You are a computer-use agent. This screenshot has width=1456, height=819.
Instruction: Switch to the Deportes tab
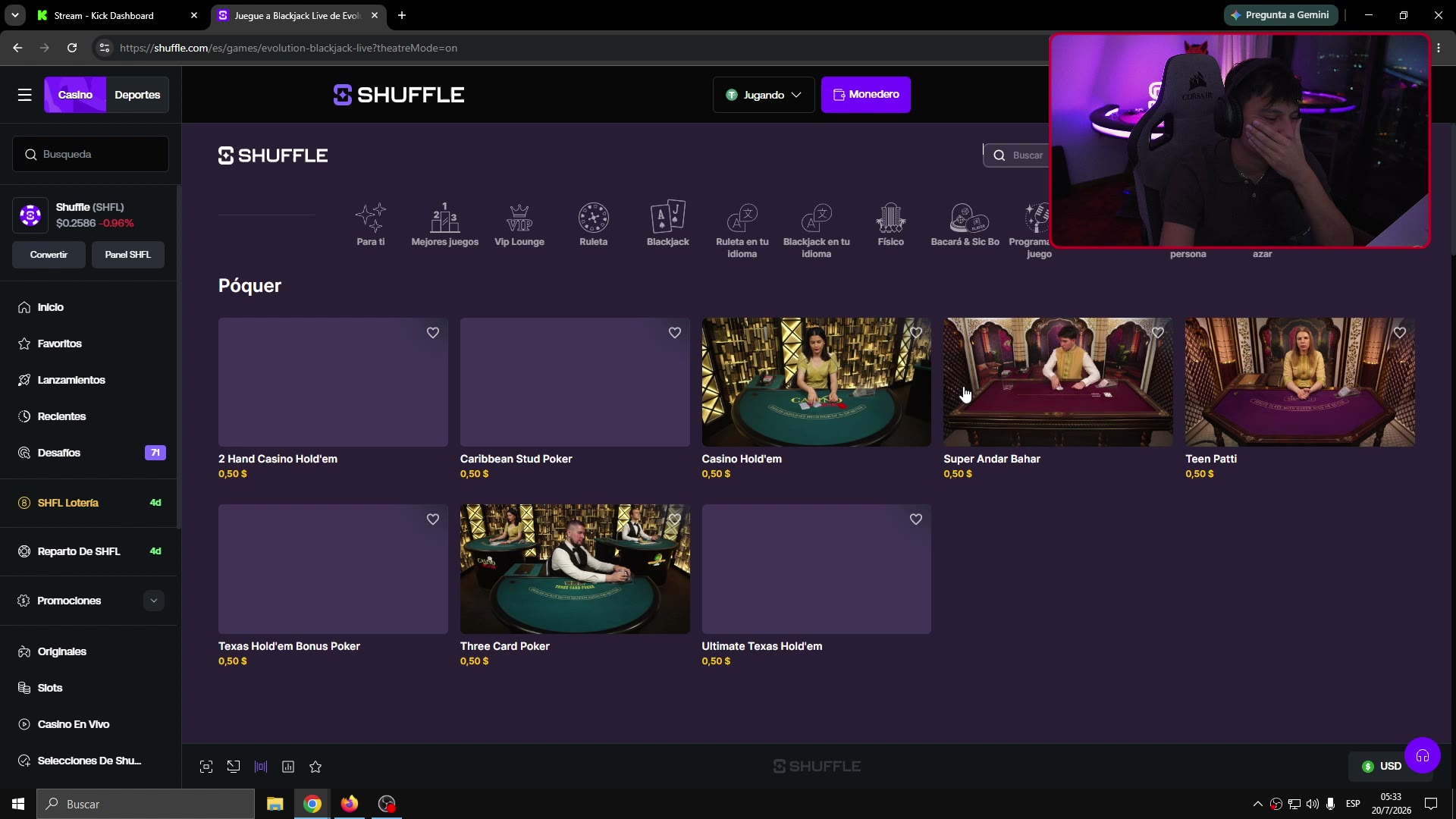coord(137,95)
